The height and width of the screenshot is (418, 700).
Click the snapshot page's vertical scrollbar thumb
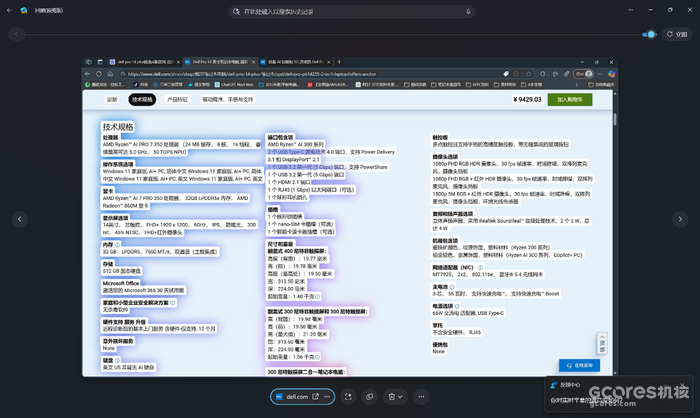click(615, 119)
